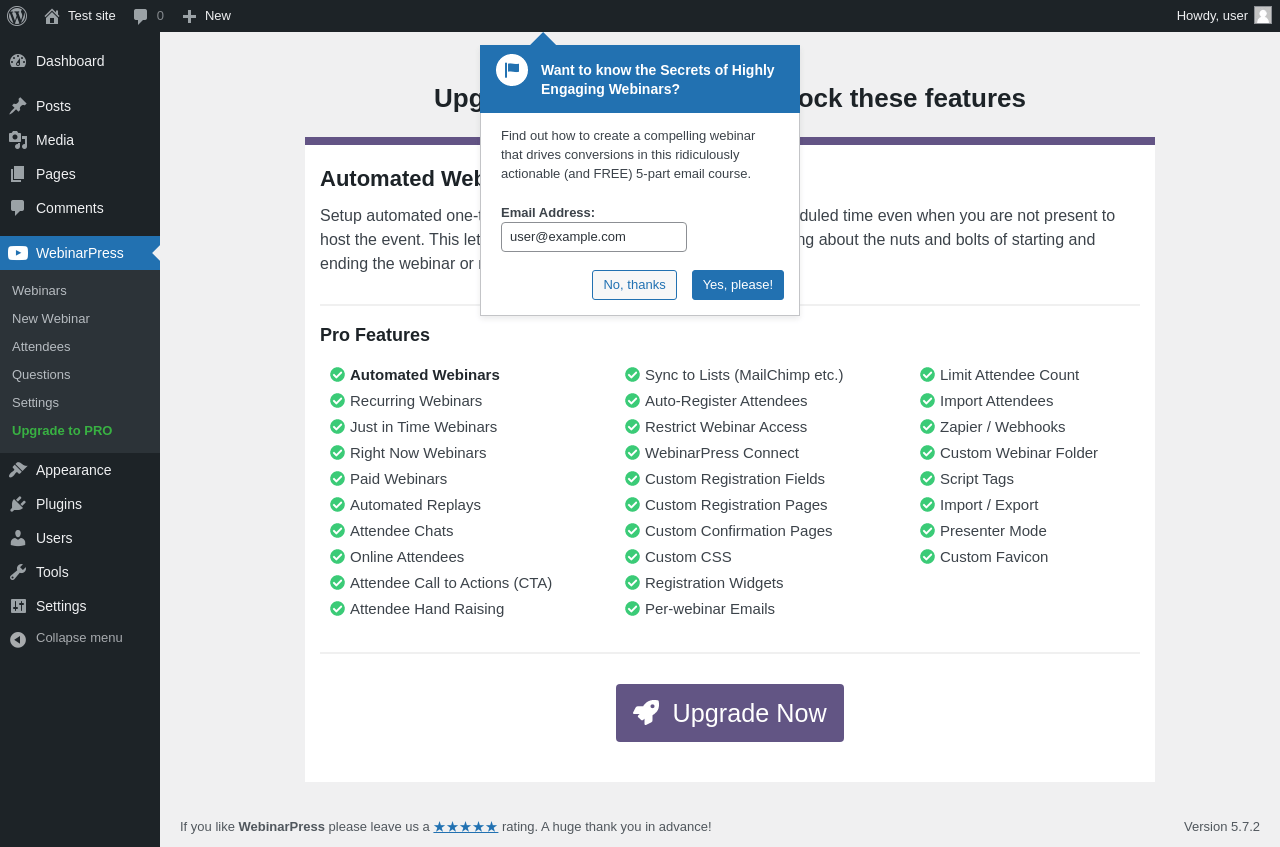
Task: Click the Settings sliders icon in sidebar
Action: click(x=18, y=606)
